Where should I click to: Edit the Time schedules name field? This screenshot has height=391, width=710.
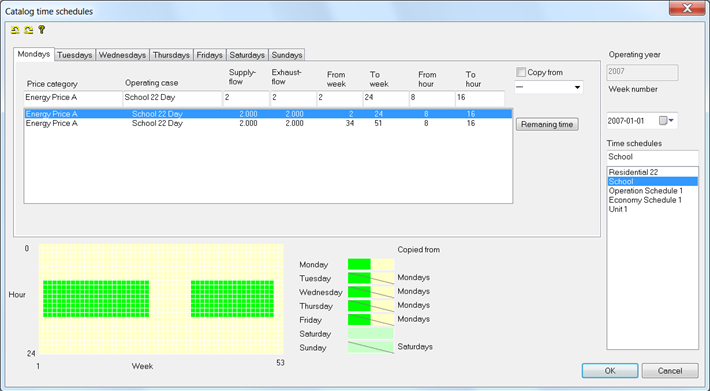click(652, 157)
